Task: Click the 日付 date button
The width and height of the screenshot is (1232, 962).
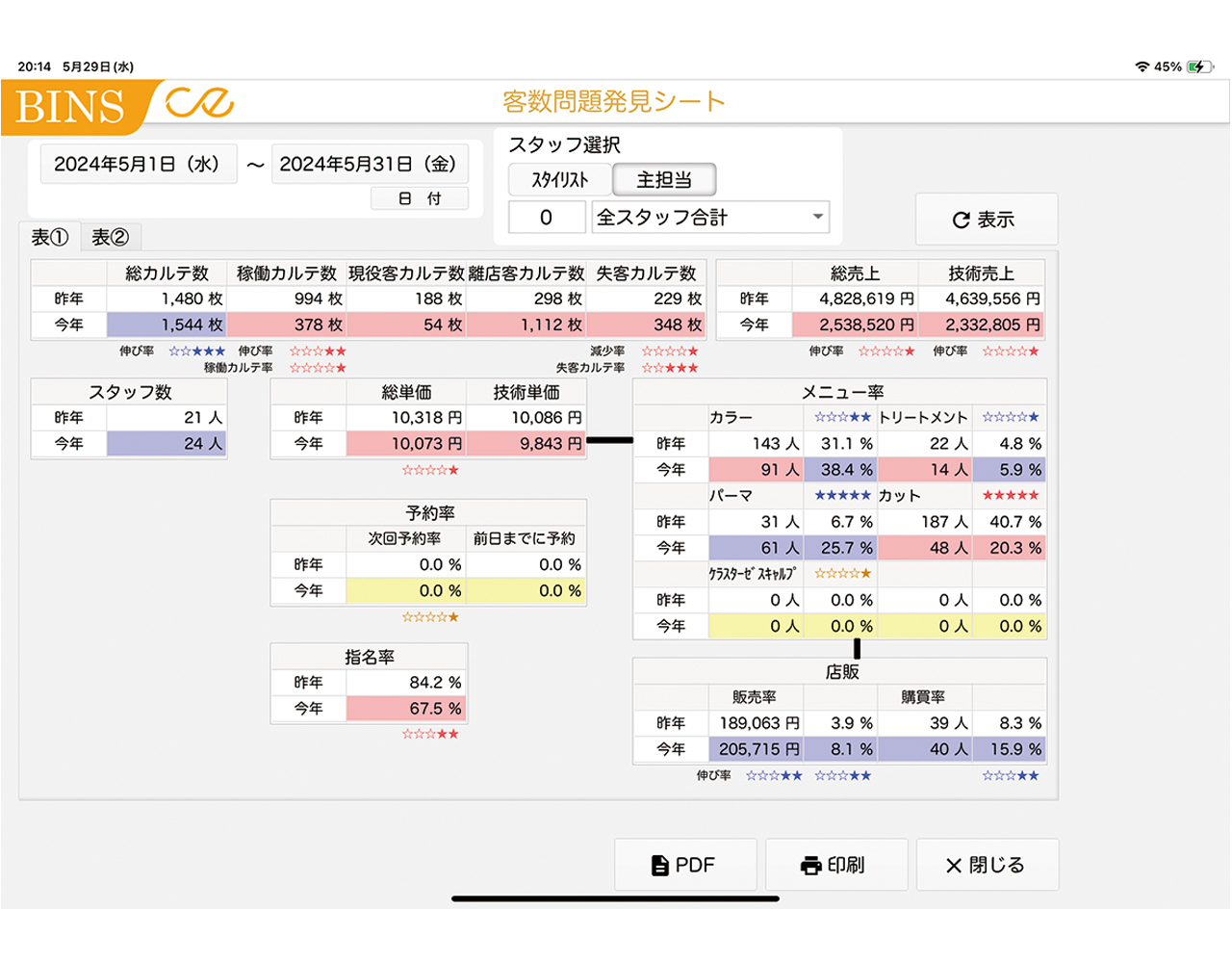Action: pos(420,198)
